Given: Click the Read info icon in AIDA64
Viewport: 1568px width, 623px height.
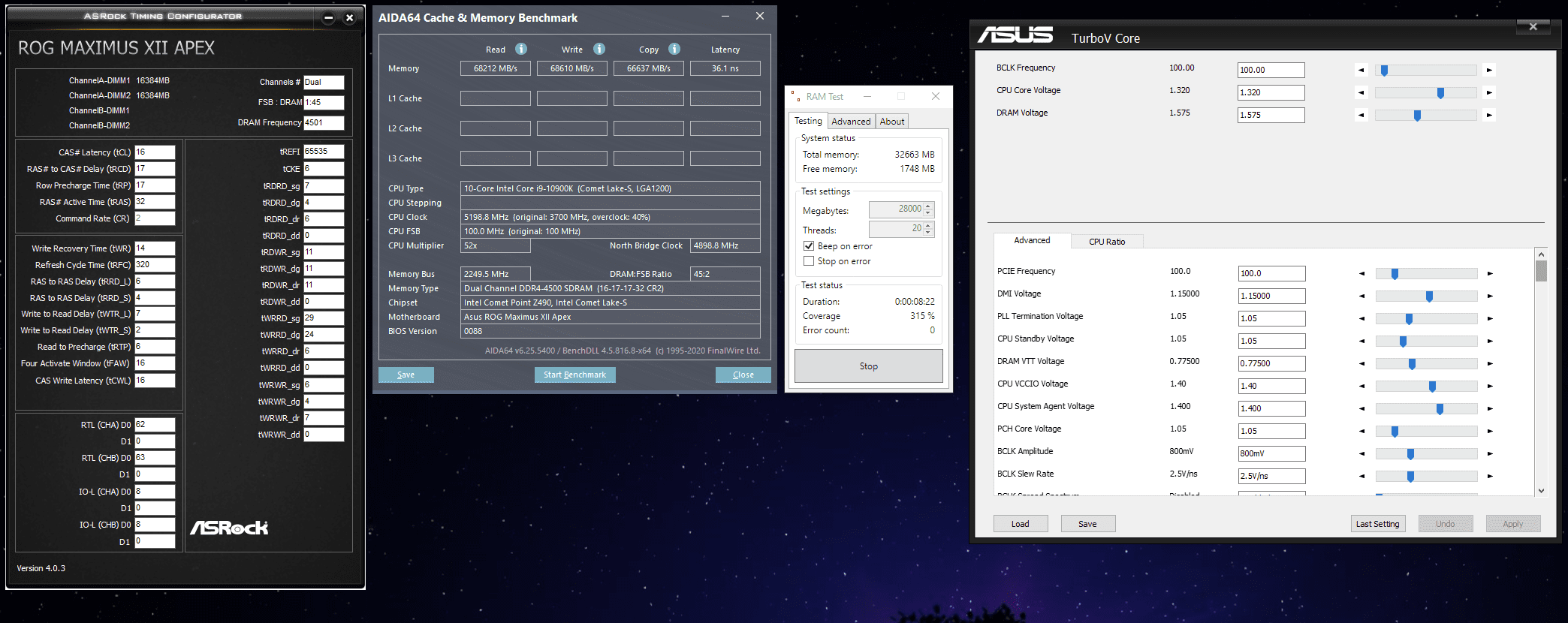Looking at the screenshot, I should [x=521, y=49].
